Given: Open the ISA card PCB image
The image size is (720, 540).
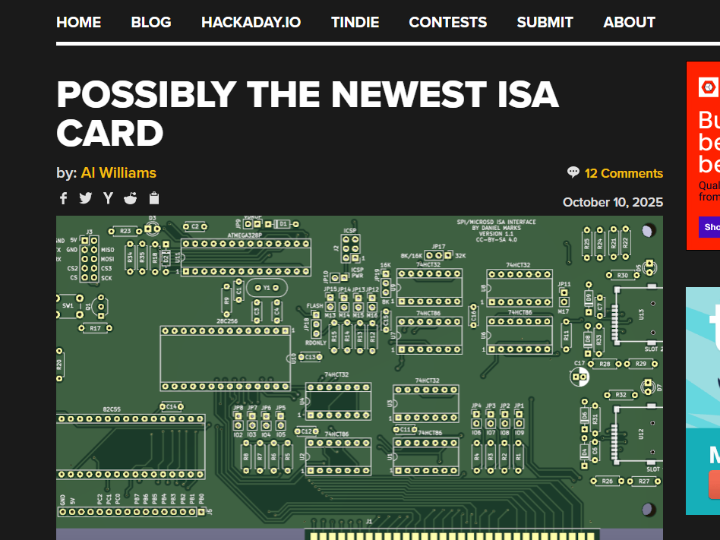Looking at the screenshot, I should coord(359,377).
